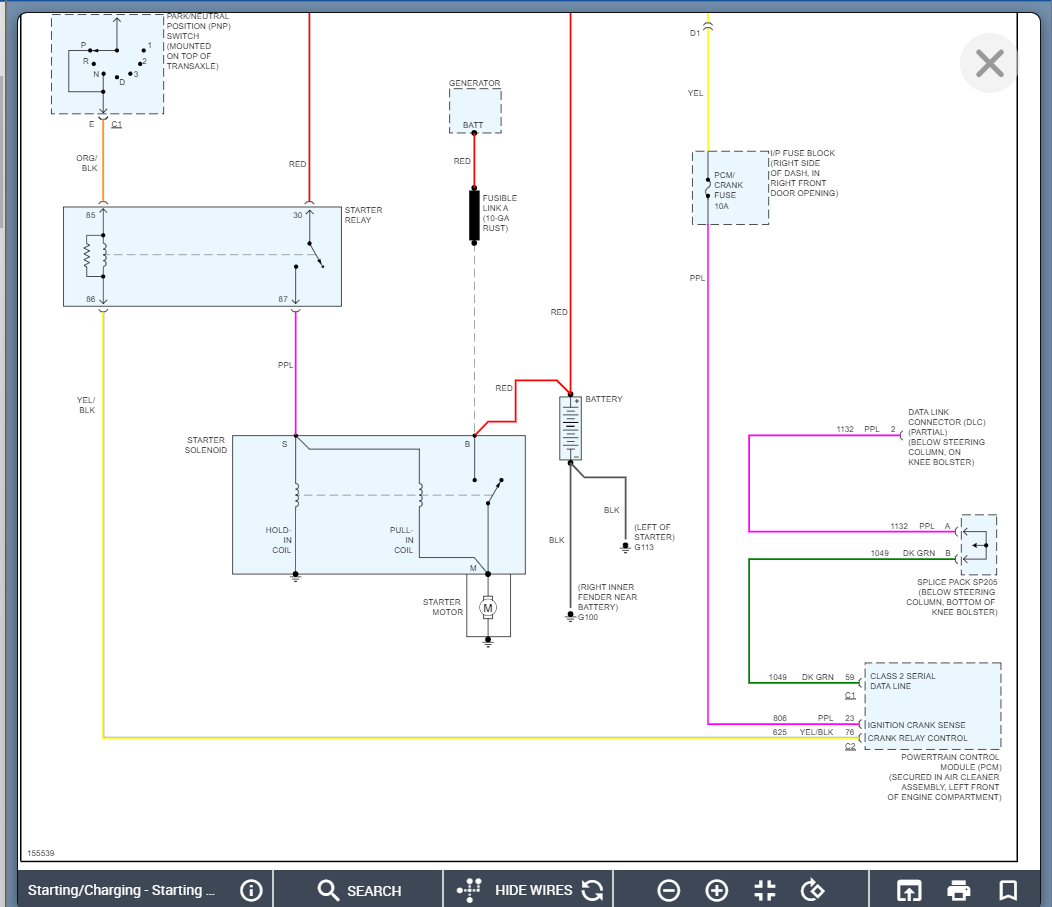Click the SEARCH button
Viewport: 1052px width, 907px height.
pyautogui.click(x=359, y=890)
